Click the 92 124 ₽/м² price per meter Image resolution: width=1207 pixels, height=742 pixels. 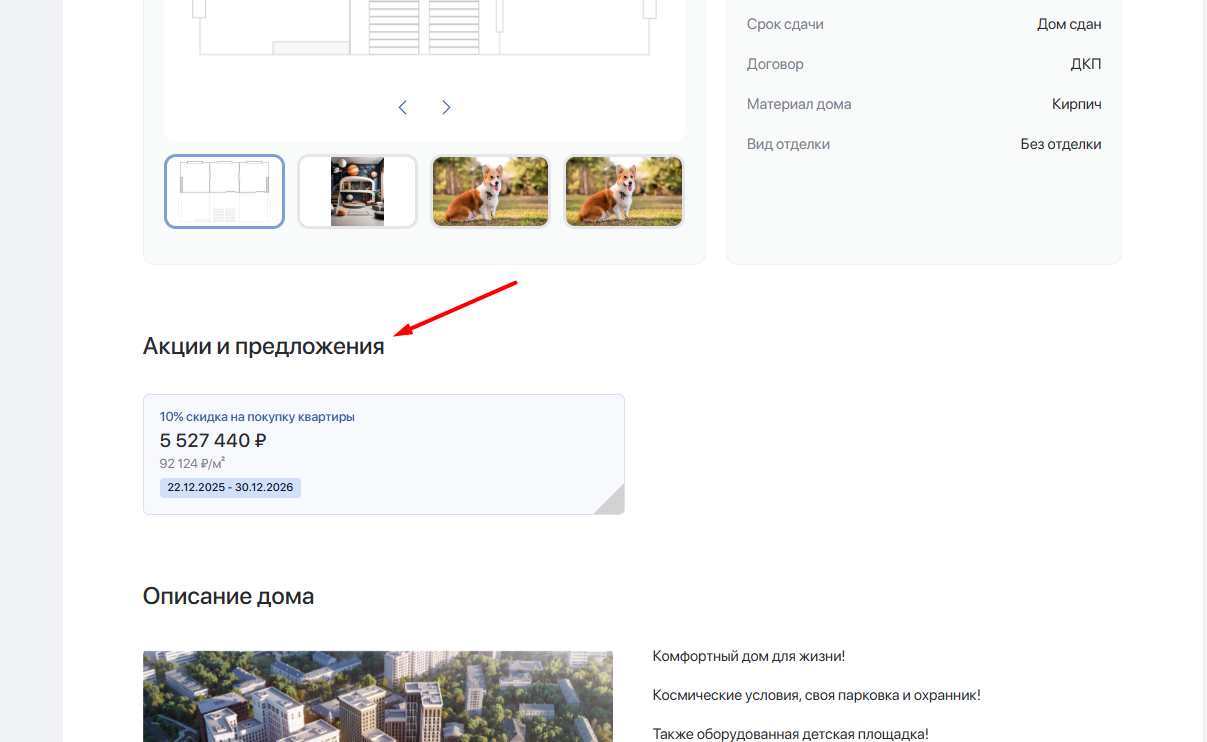[192, 463]
